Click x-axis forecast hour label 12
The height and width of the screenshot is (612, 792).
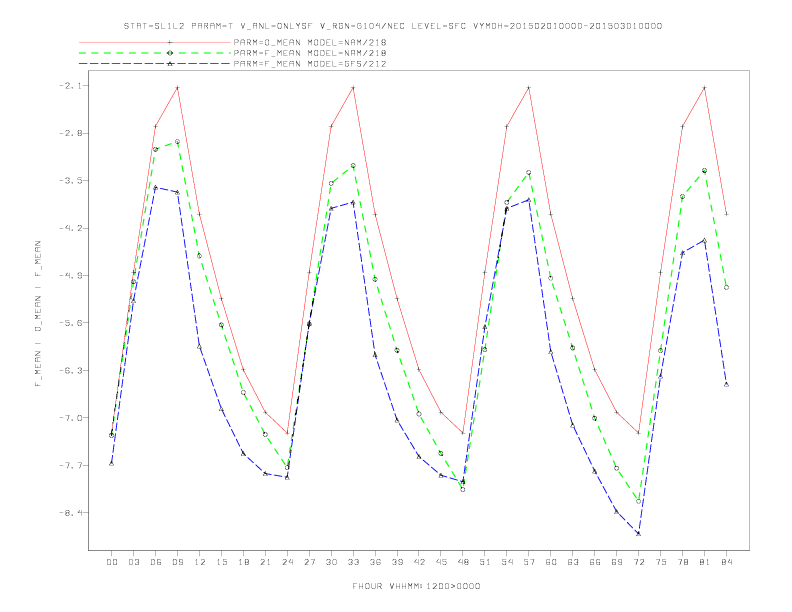coord(200,562)
